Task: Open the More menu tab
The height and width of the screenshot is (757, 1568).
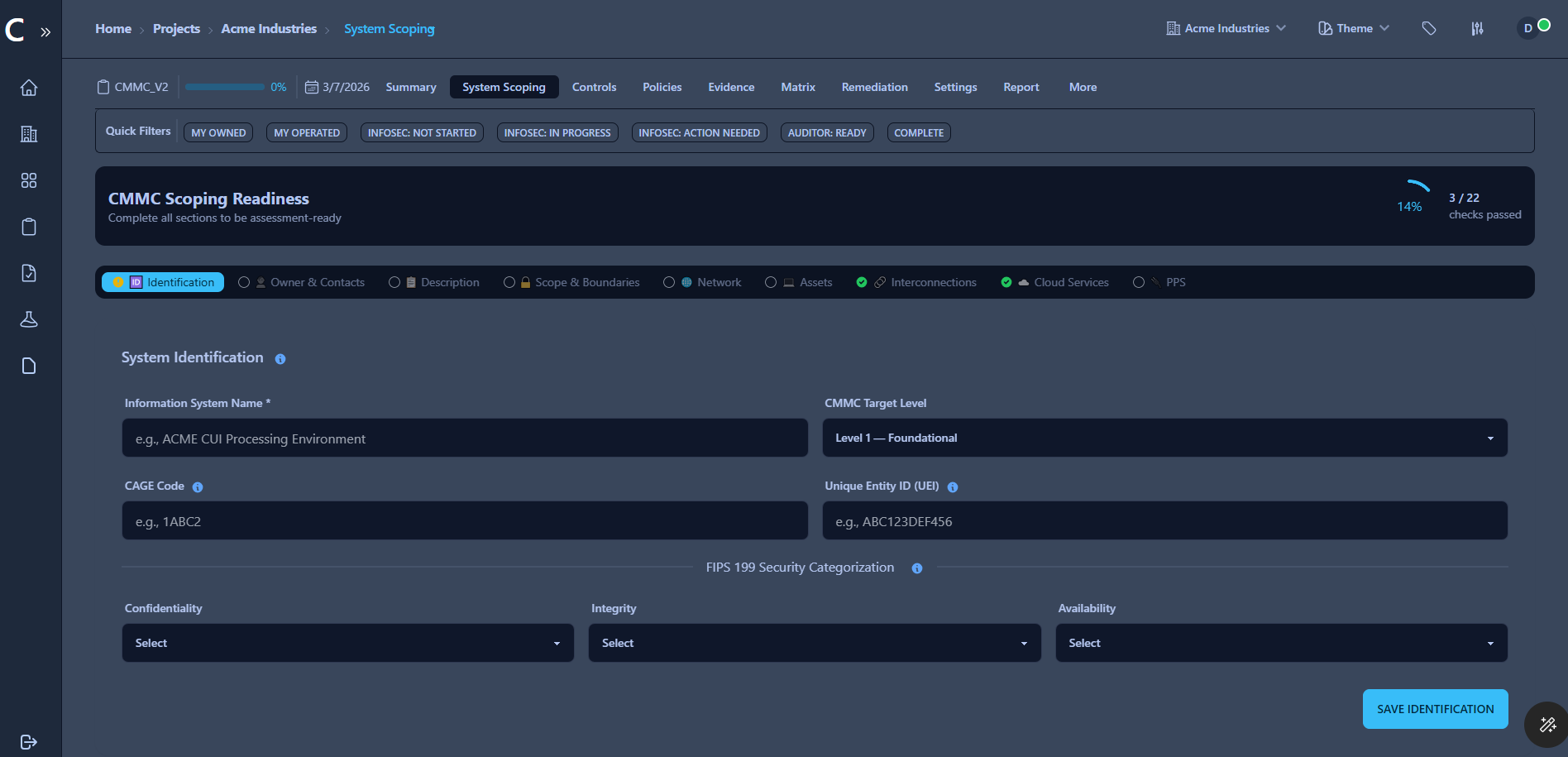Action: [x=1083, y=87]
